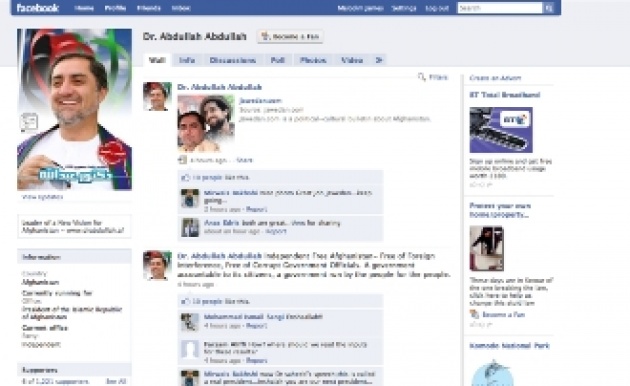The image size is (630, 386).
Task: Click the Facebook logo in header
Action: point(38,8)
